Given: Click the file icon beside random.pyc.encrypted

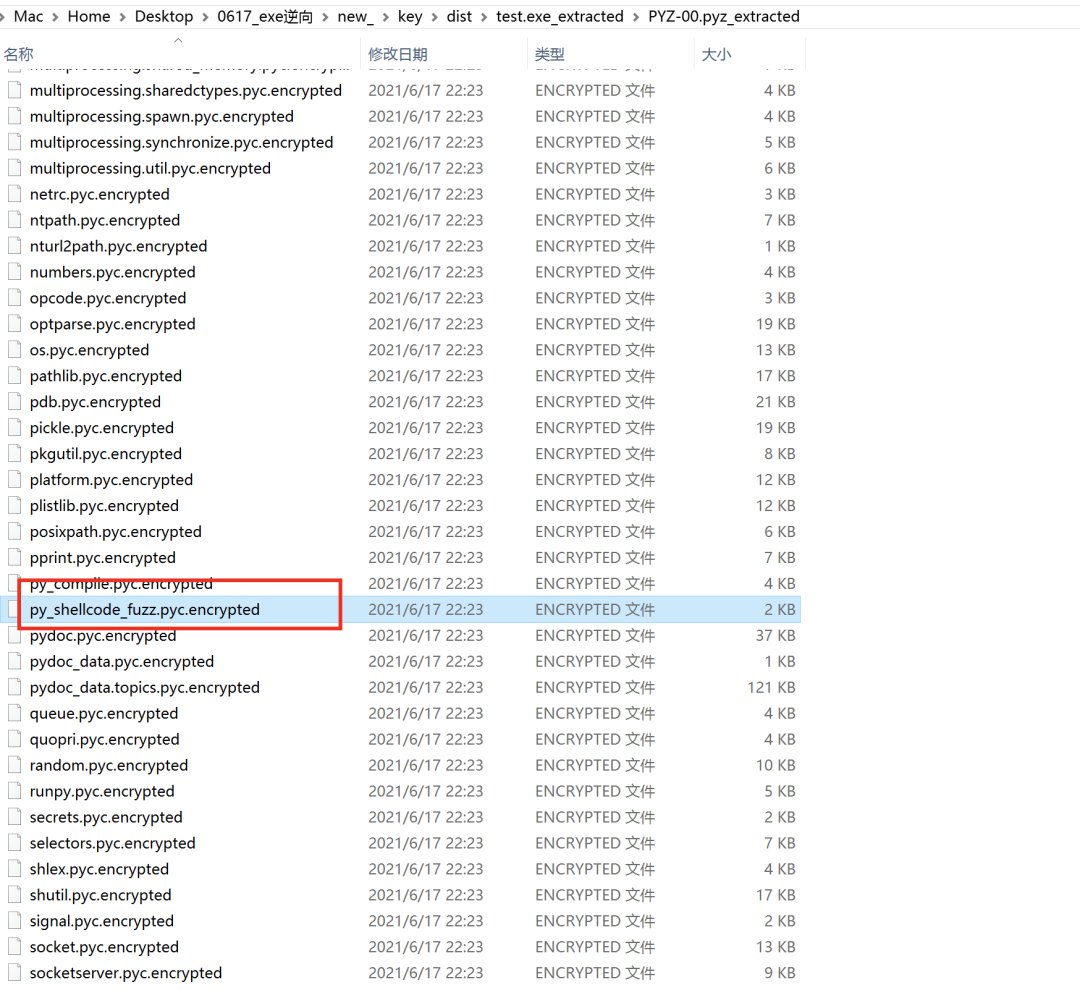Looking at the screenshot, I should coord(14,765).
